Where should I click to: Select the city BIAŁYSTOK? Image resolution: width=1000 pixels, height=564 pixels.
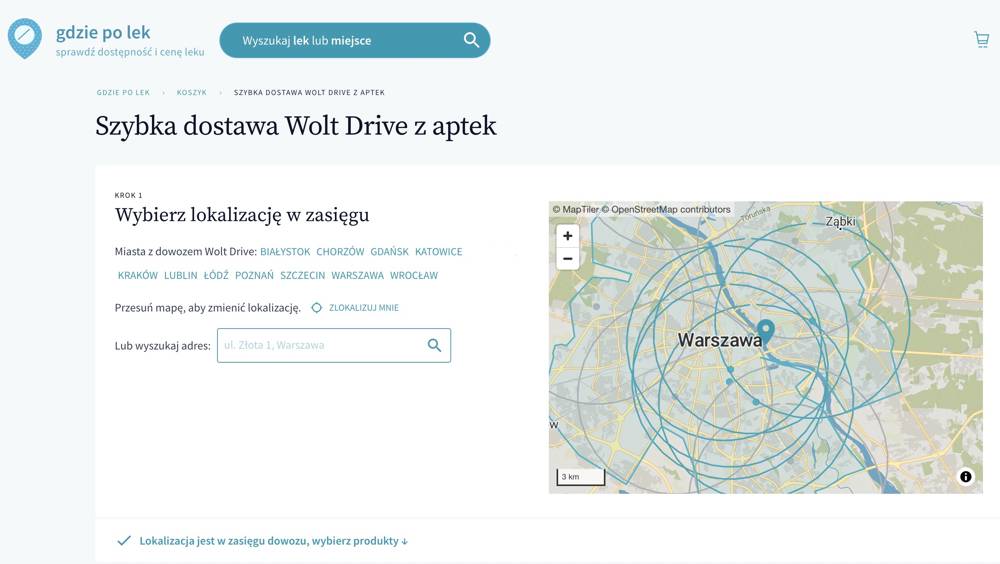(x=285, y=252)
